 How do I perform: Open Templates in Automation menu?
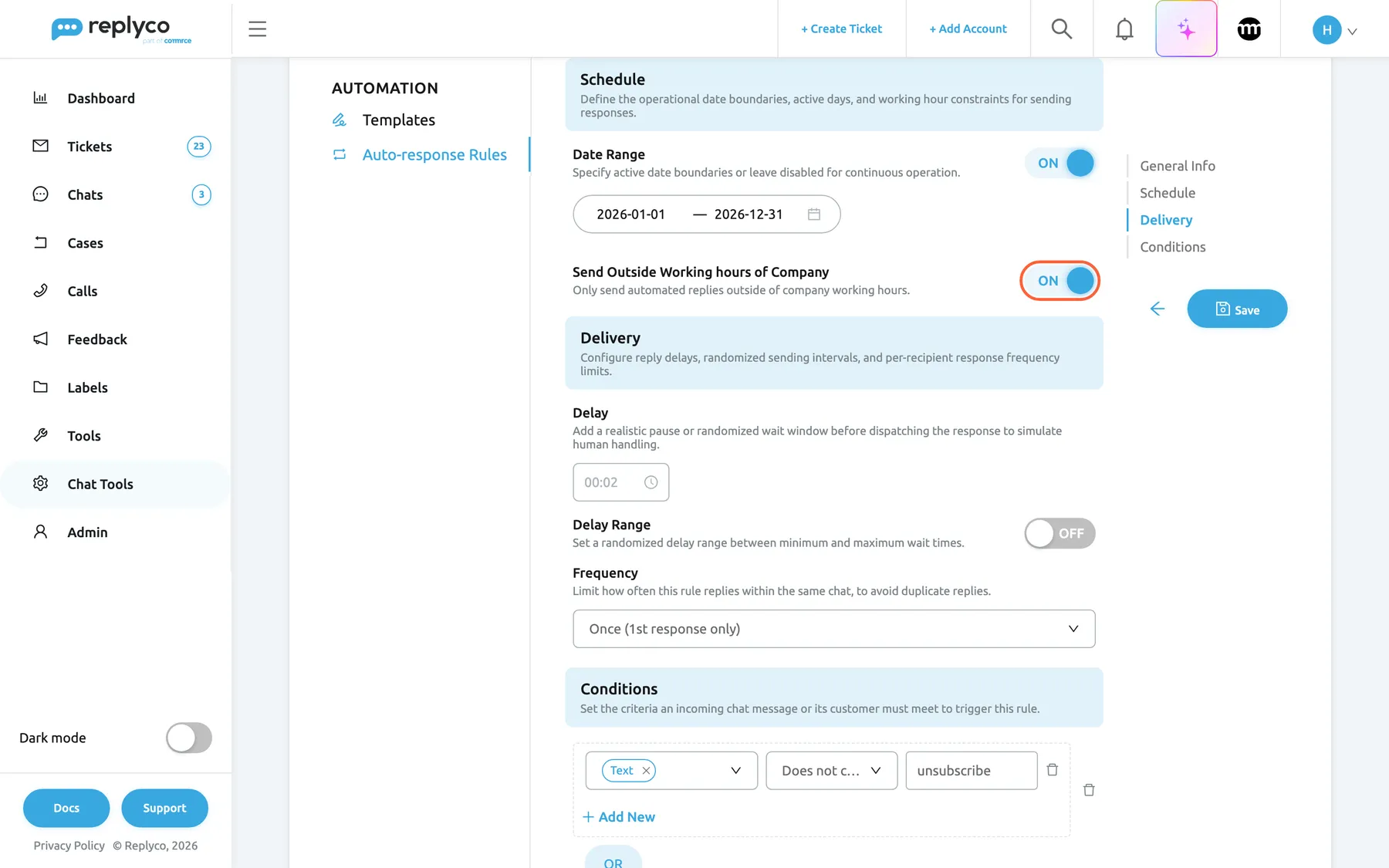(398, 120)
